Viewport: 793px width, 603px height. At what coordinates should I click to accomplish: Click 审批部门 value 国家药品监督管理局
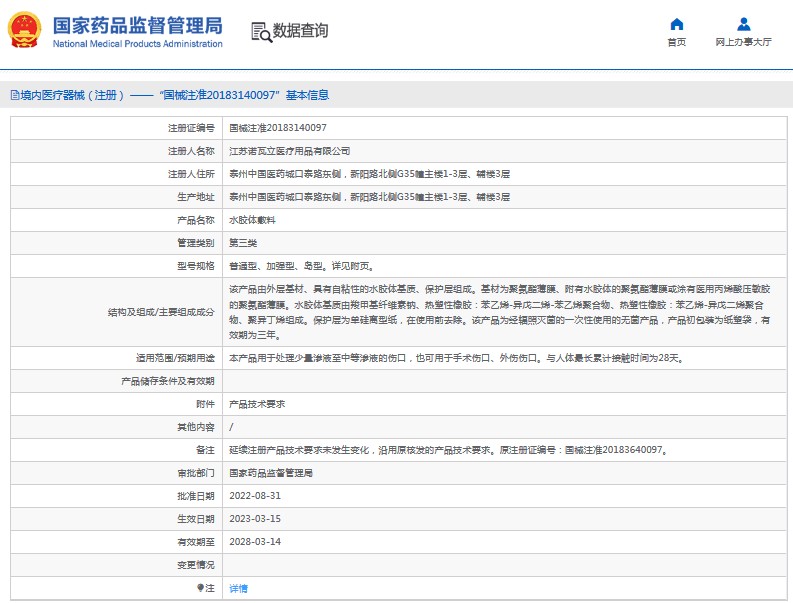coord(271,473)
